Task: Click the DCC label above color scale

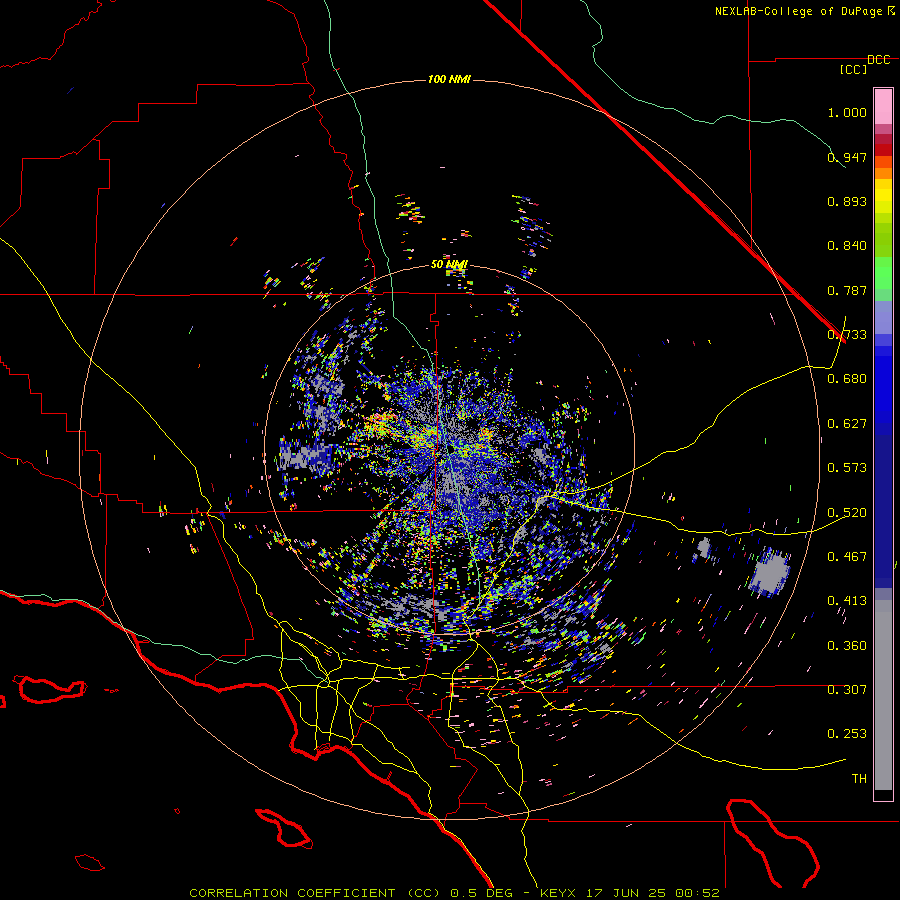Action: [878, 60]
